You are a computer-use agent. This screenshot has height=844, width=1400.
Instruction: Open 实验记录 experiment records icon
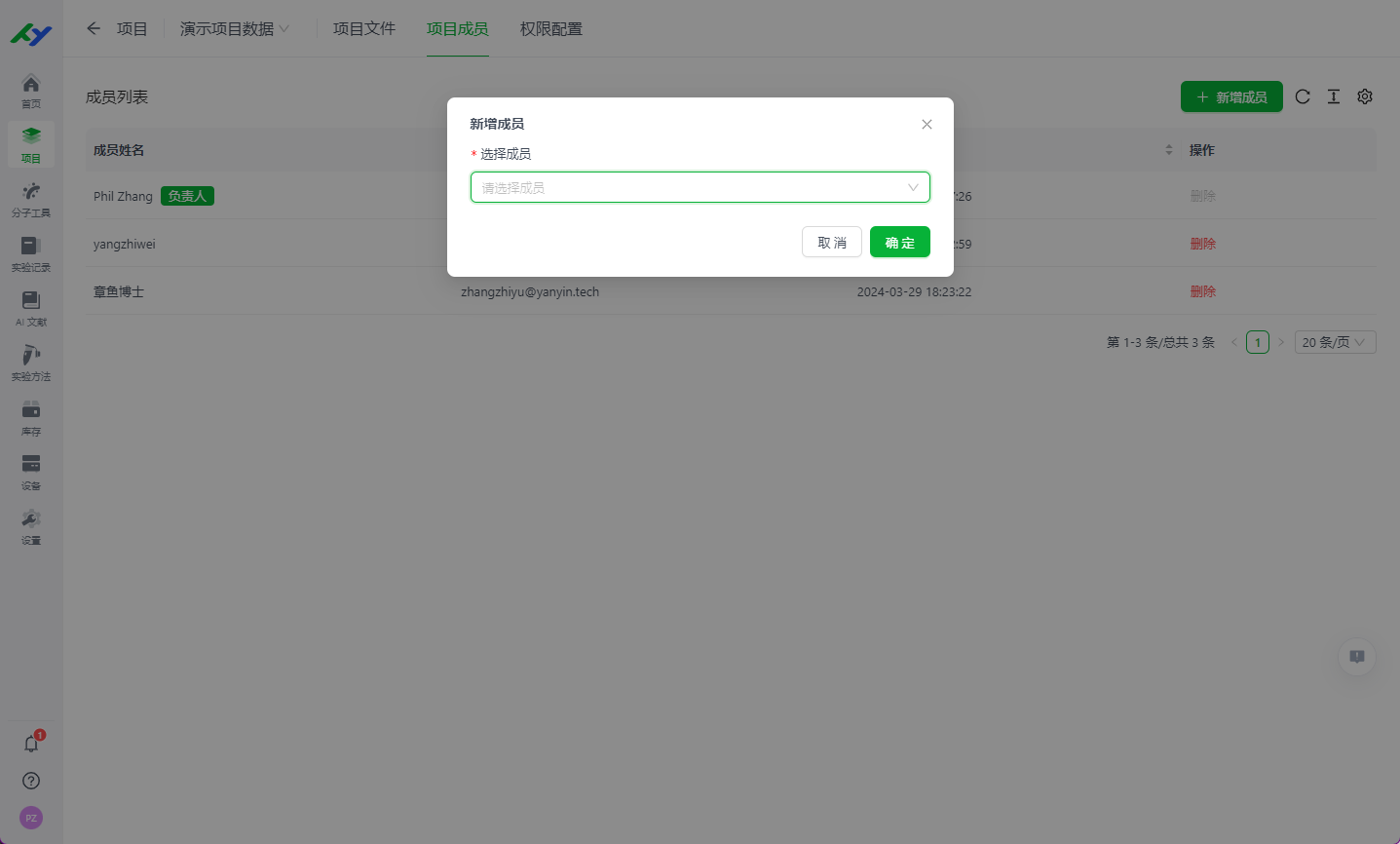pos(31,253)
